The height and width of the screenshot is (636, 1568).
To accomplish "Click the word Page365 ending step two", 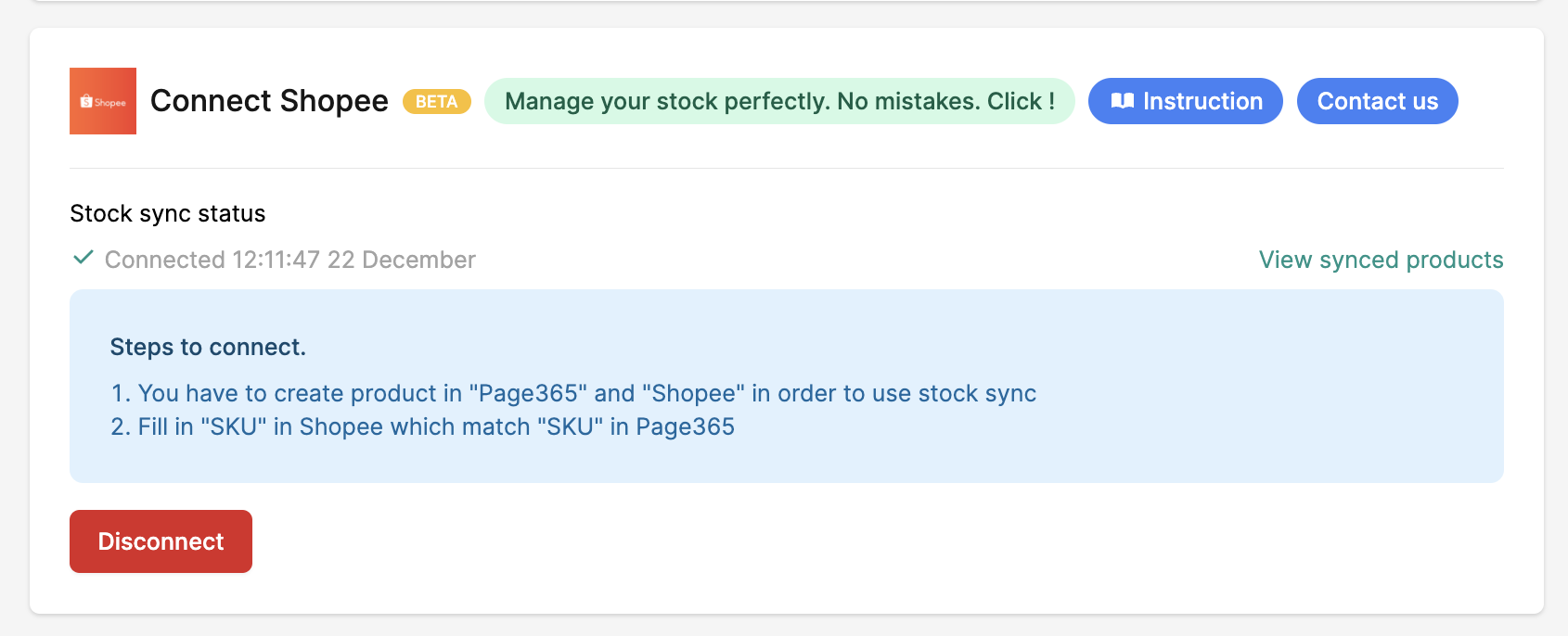I will pos(685,426).
